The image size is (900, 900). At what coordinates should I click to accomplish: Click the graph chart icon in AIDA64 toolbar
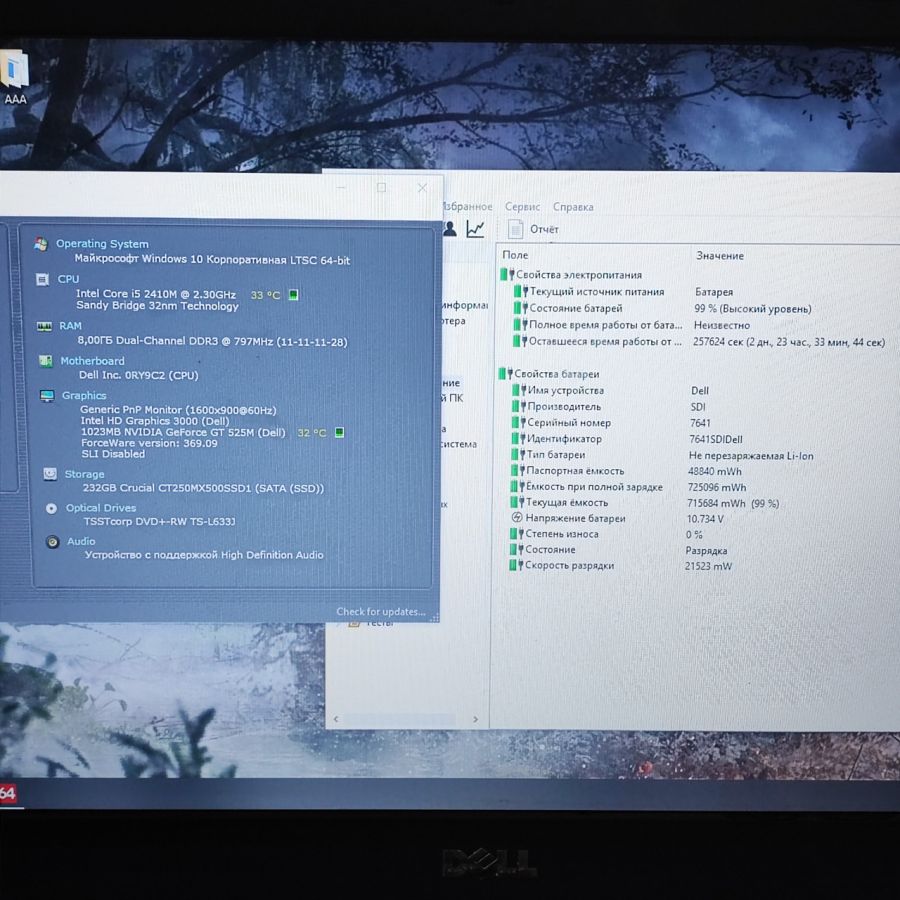click(475, 229)
